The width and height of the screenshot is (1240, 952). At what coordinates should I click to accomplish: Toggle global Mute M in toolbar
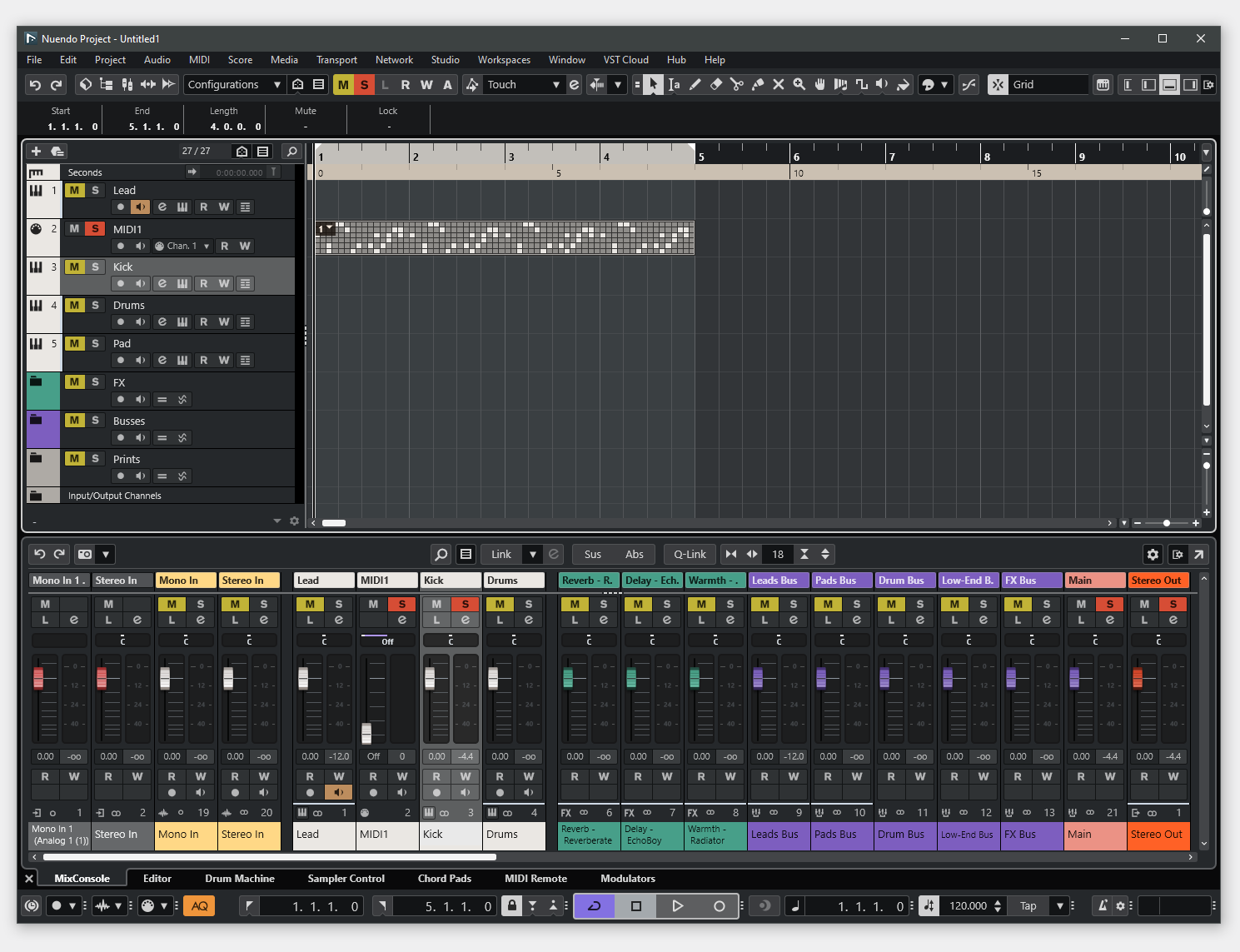pyautogui.click(x=343, y=84)
